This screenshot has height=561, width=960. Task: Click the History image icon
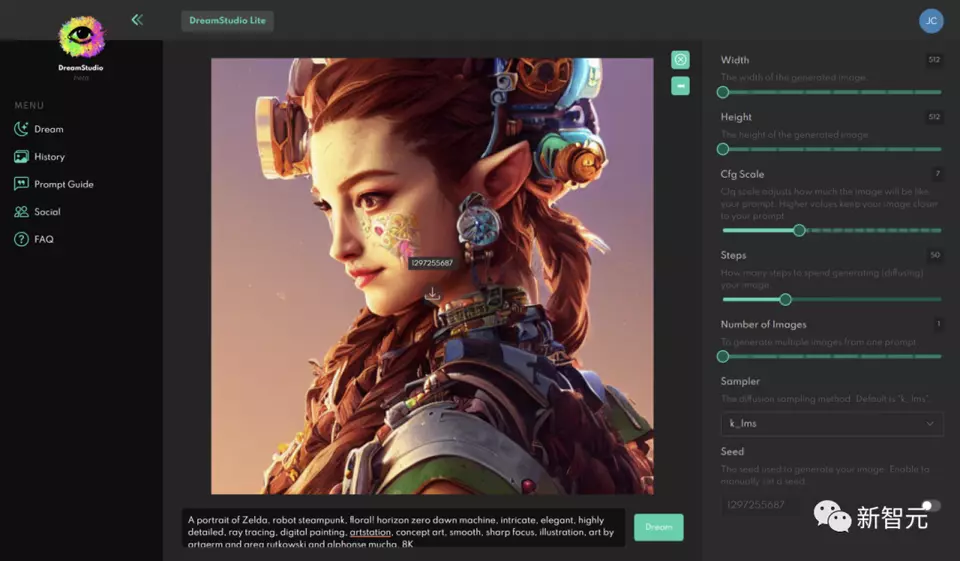(x=21, y=157)
